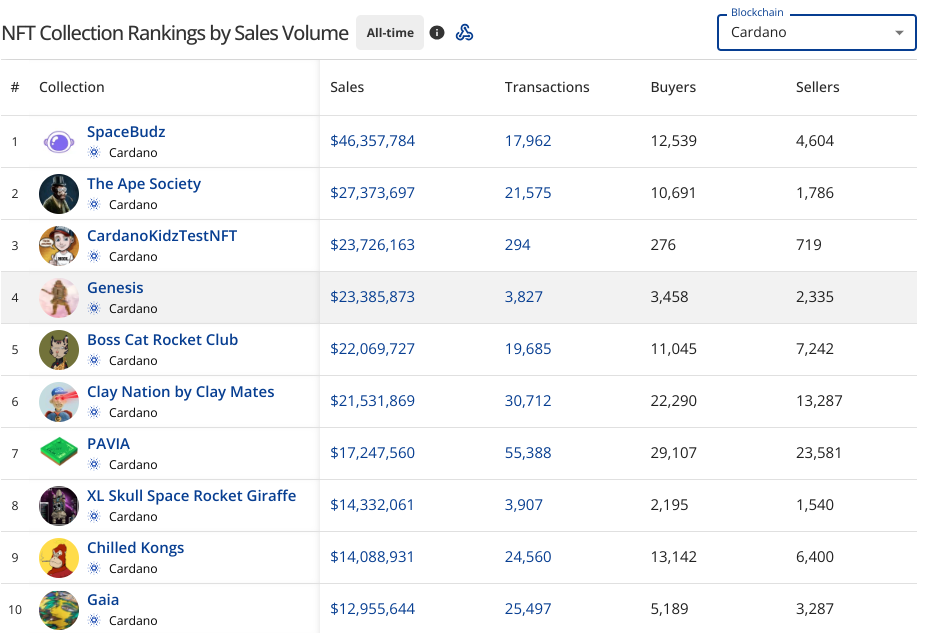
Task: Click the webhook API icon in title
Action: click(x=464, y=33)
